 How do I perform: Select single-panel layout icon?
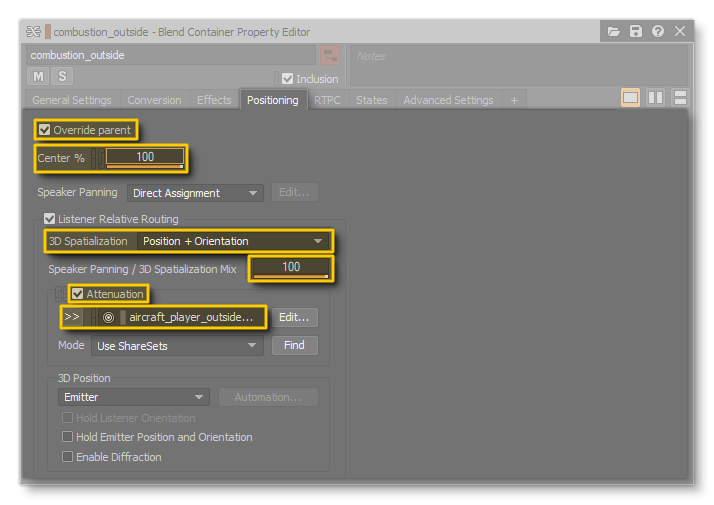(x=630, y=97)
